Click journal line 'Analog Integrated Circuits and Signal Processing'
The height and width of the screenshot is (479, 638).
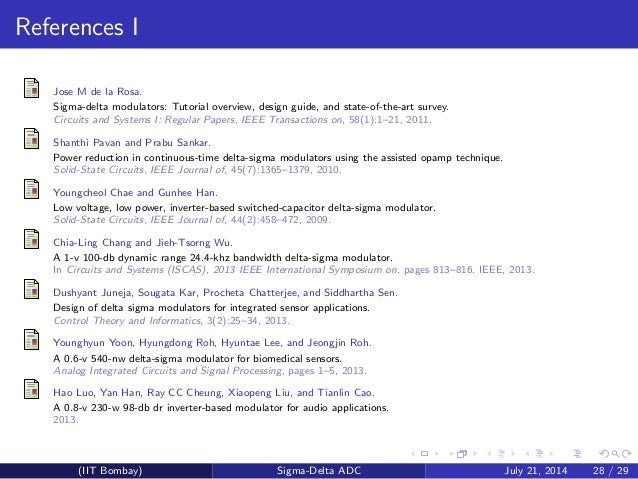click(x=210, y=371)
